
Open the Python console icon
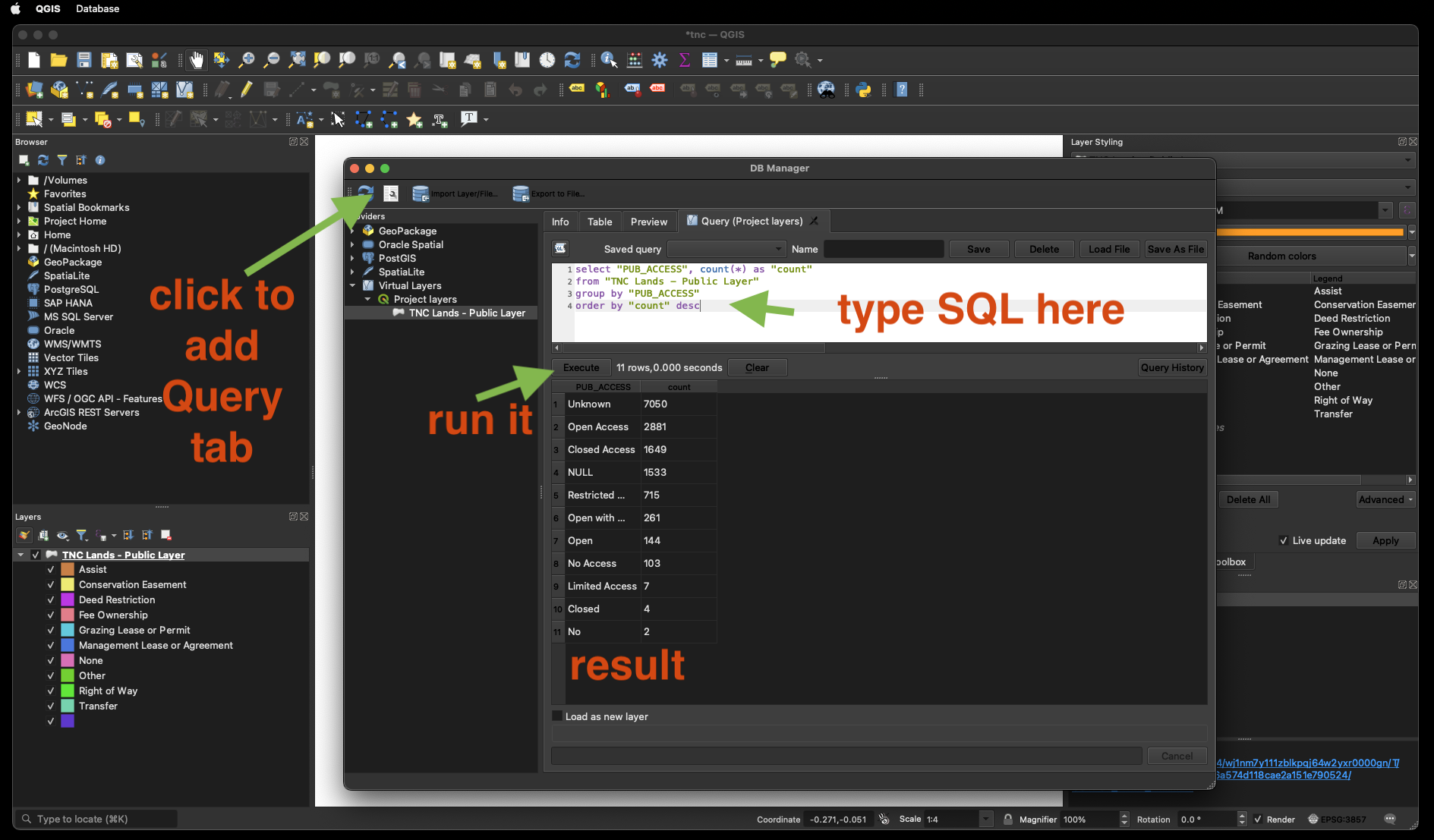pos(863,90)
